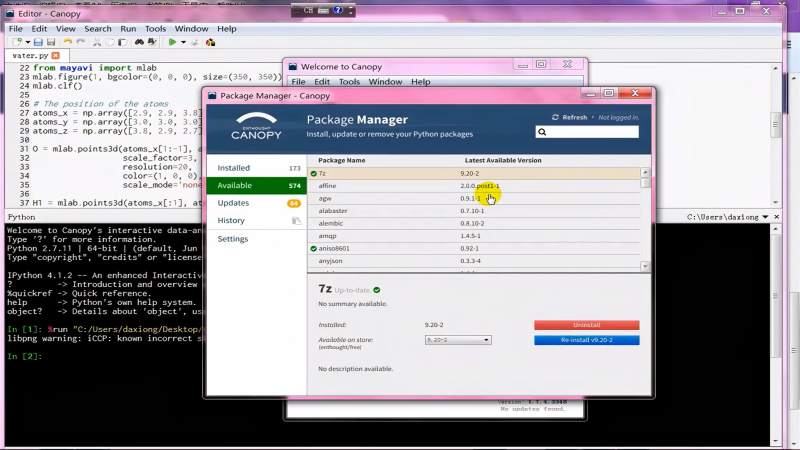Expand the New file dropdown arrow
Screen dimensions: 800x450
26,42
